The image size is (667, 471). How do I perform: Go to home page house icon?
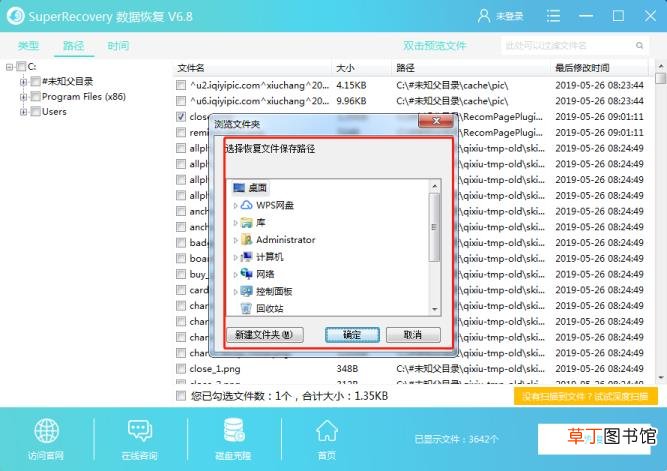(x=327, y=430)
